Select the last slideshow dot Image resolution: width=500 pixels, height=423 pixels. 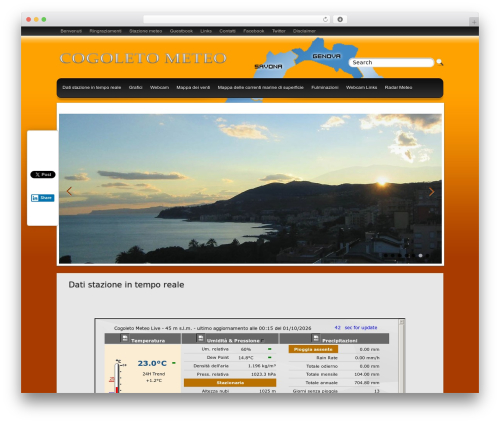427,255
